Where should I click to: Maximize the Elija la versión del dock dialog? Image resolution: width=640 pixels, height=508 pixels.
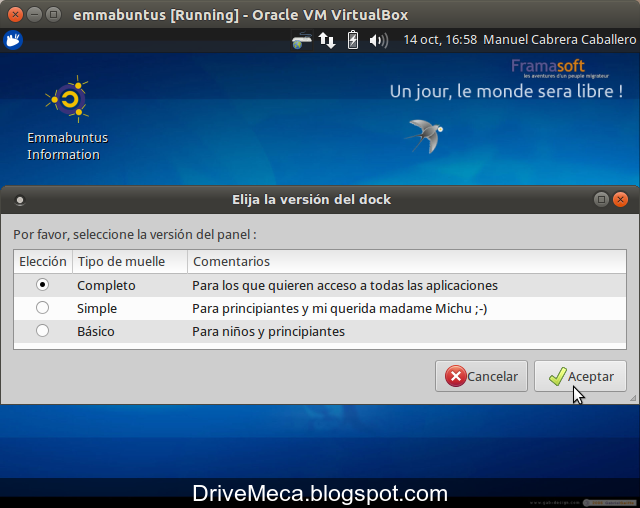pyautogui.click(x=601, y=200)
